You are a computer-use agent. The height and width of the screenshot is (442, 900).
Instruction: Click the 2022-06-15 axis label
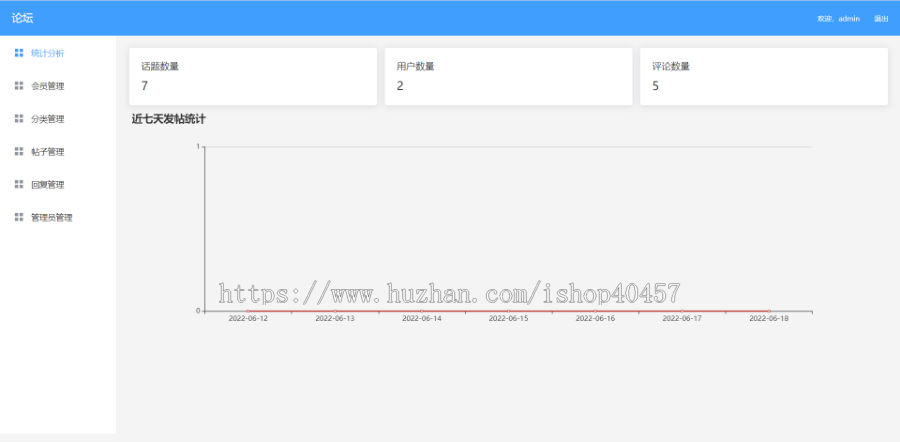tap(509, 318)
